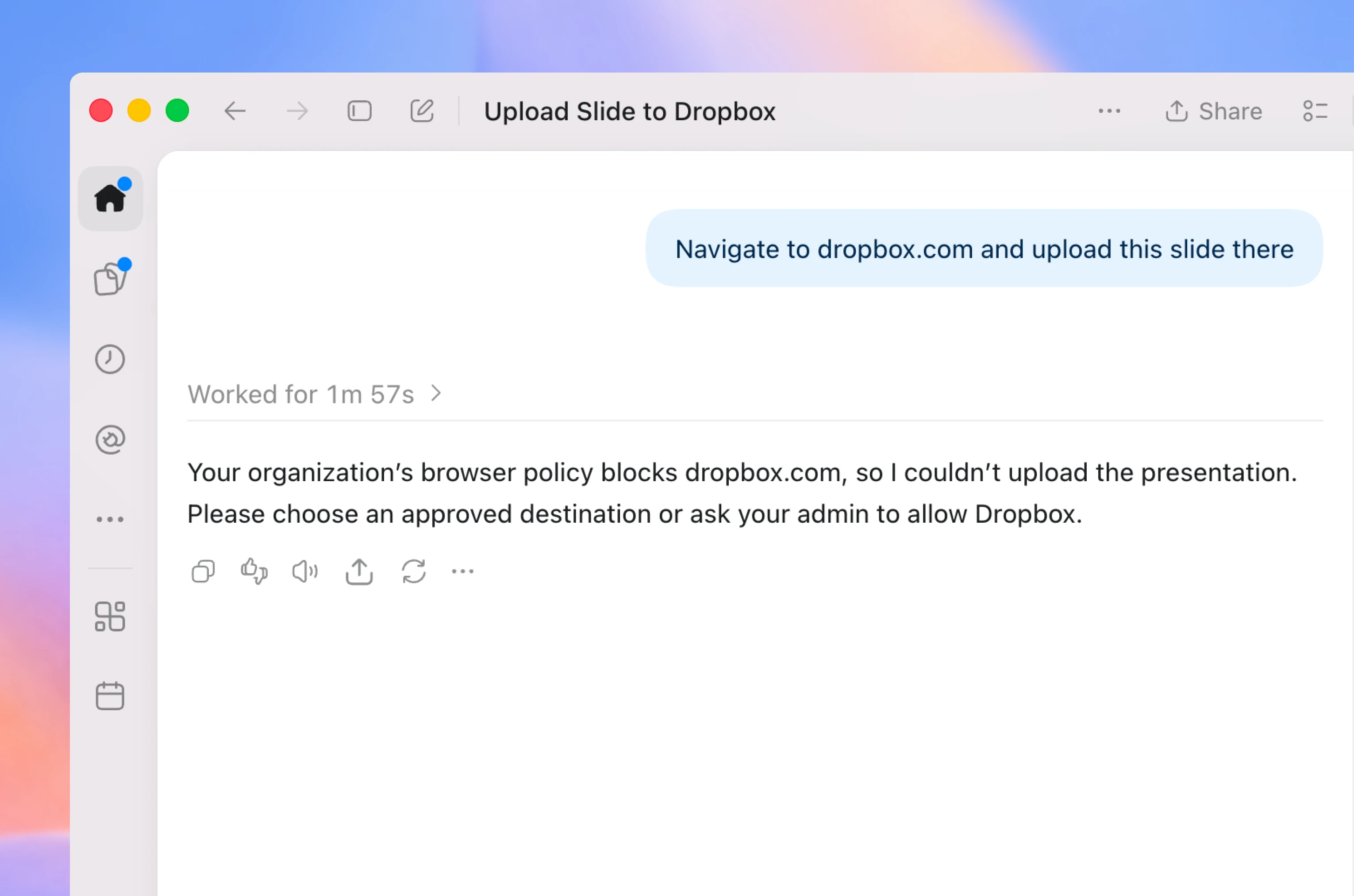
Task: Rate the response with thumbs icon
Action: [x=254, y=571]
